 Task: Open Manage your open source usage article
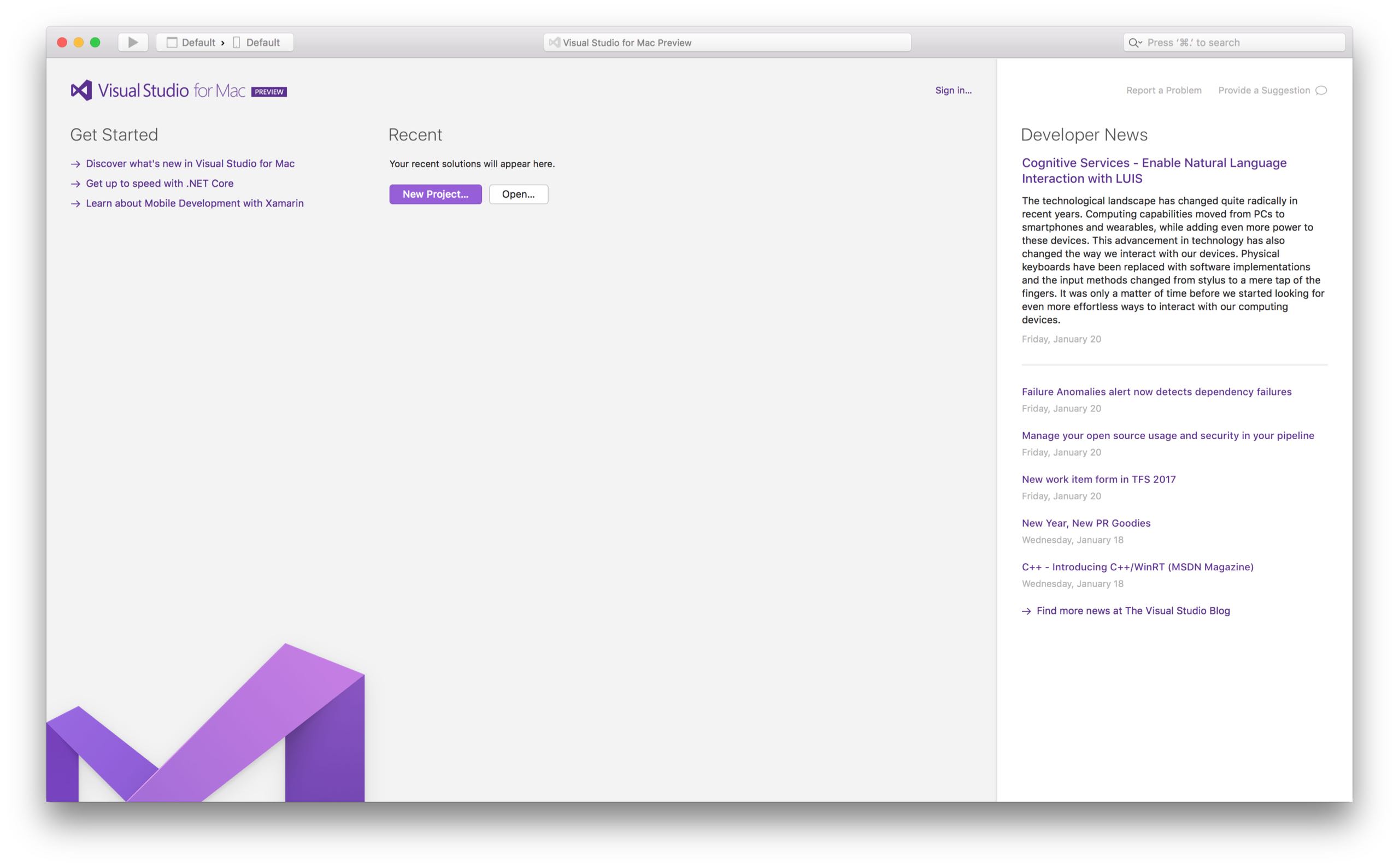pyautogui.click(x=1167, y=435)
